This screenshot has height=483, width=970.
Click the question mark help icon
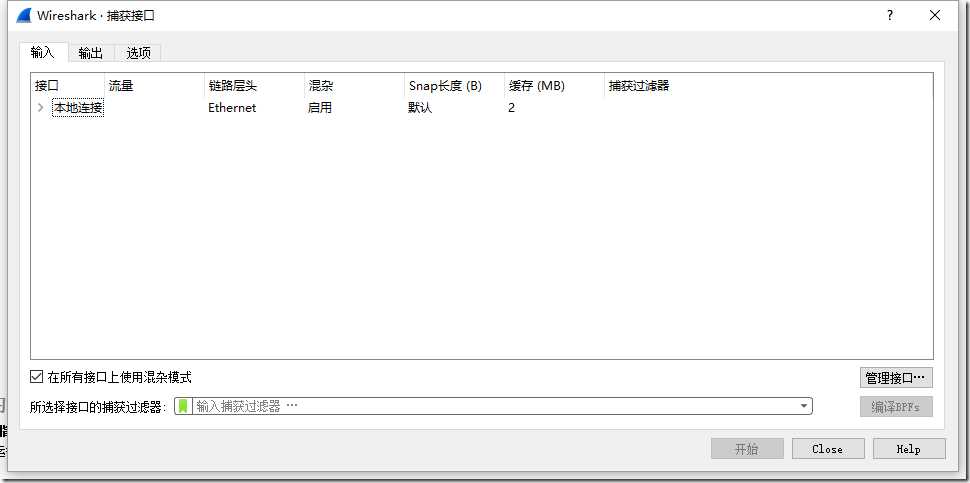pyautogui.click(x=890, y=15)
